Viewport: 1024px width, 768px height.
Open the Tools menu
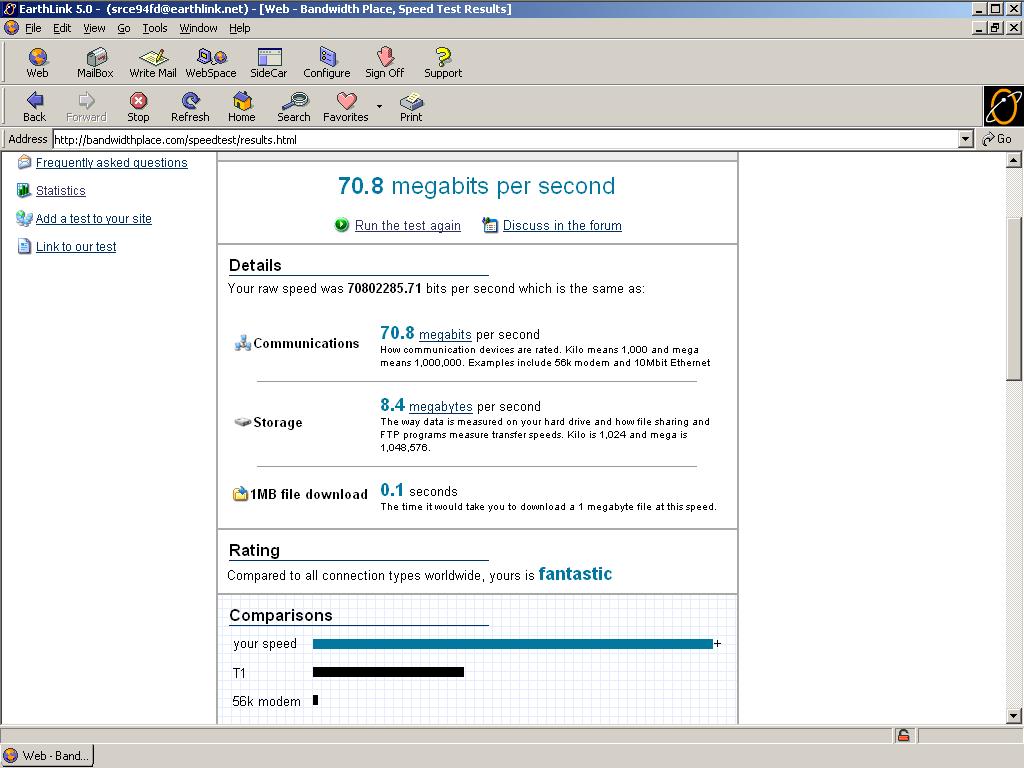coord(155,28)
